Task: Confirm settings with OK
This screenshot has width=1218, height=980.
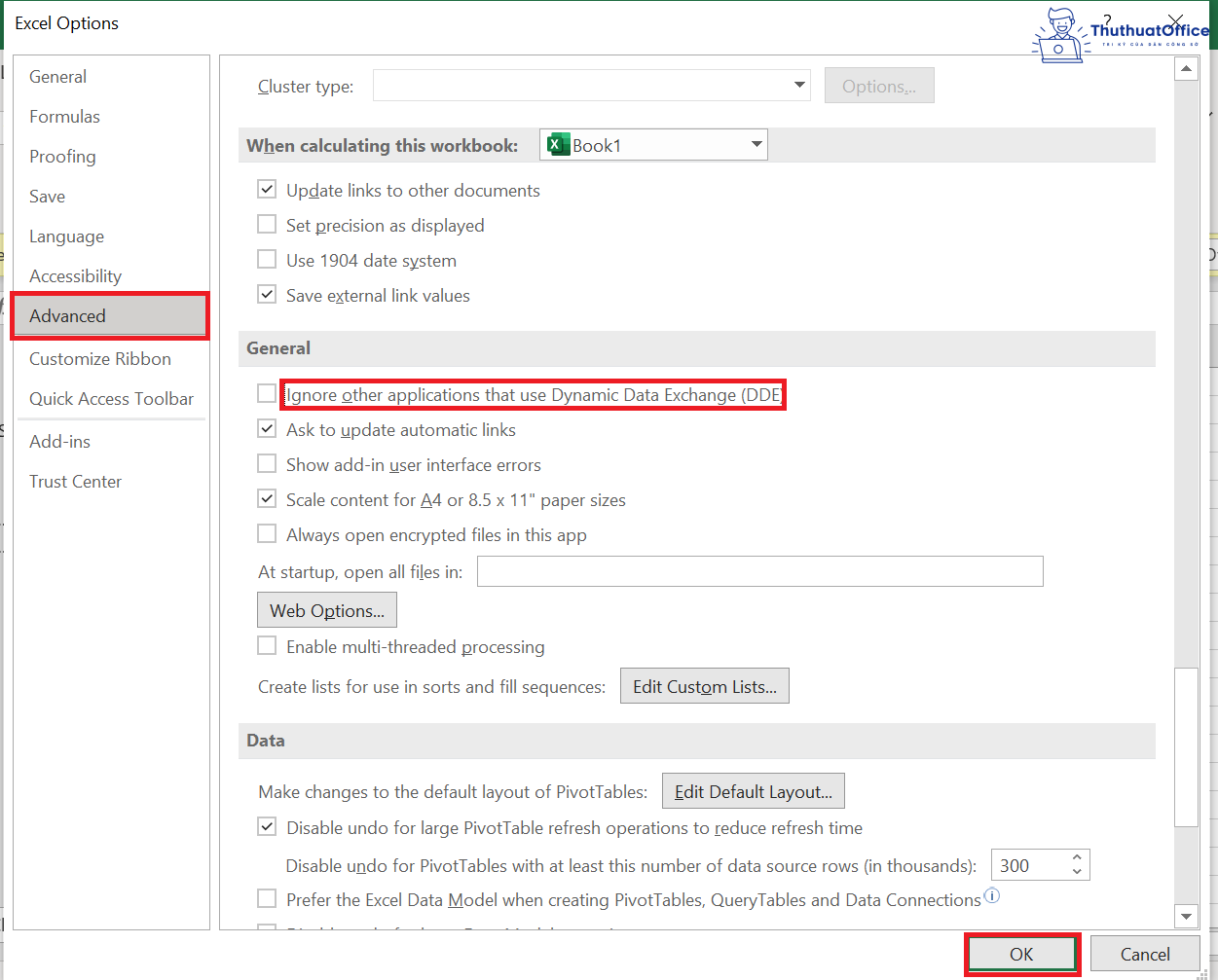Action: 1021,954
